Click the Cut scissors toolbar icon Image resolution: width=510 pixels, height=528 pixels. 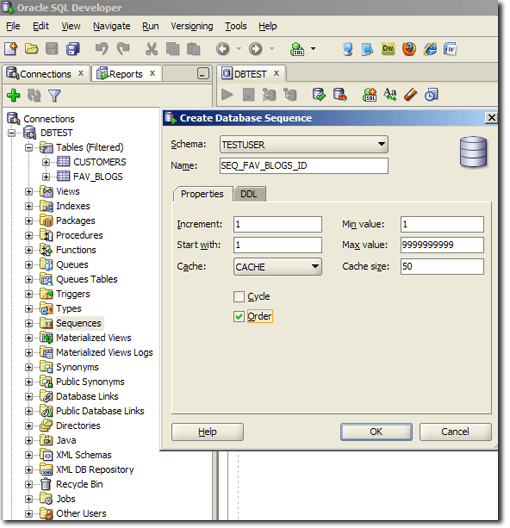tap(151, 49)
